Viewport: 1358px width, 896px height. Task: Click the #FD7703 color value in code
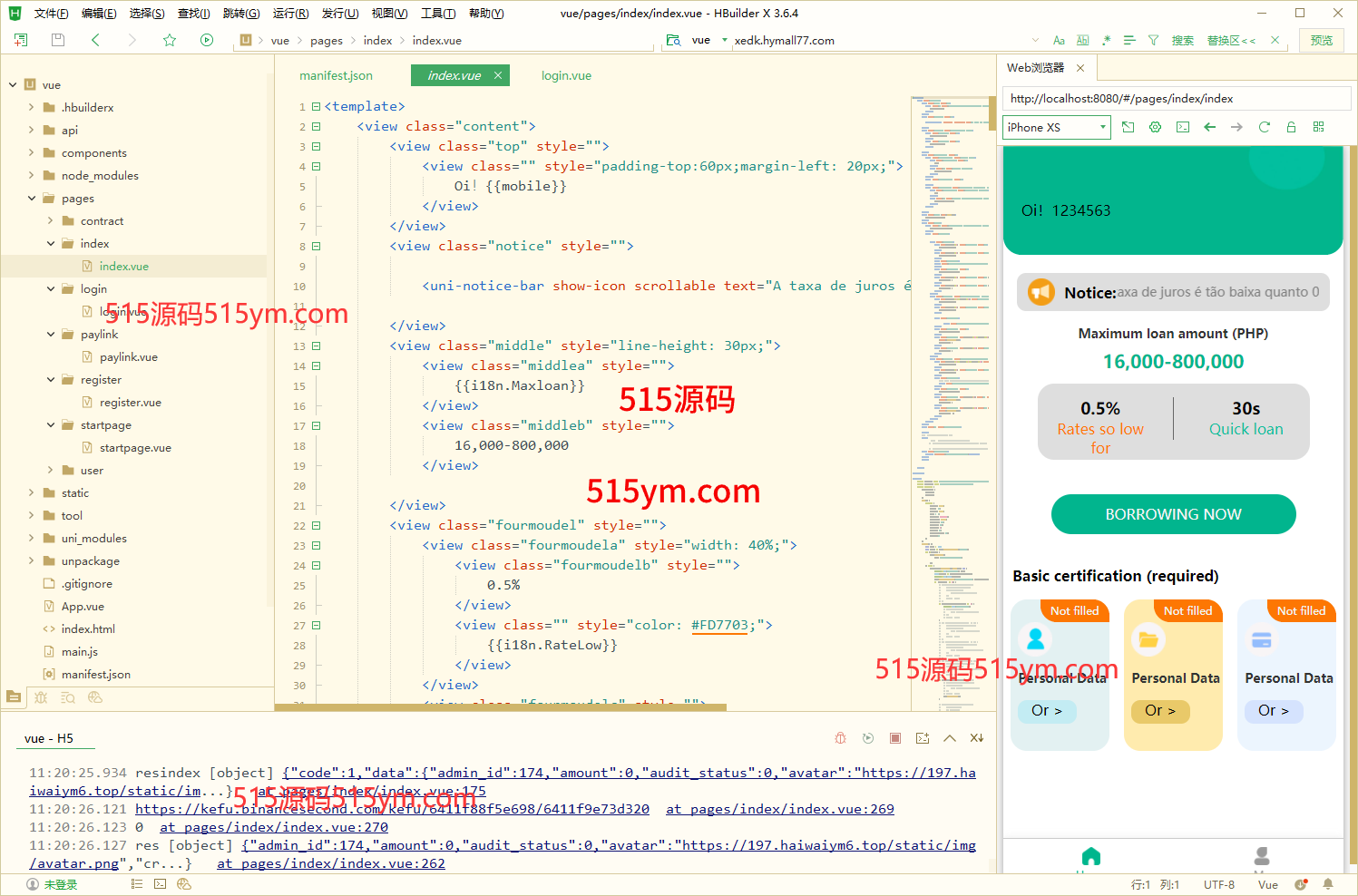point(719,625)
